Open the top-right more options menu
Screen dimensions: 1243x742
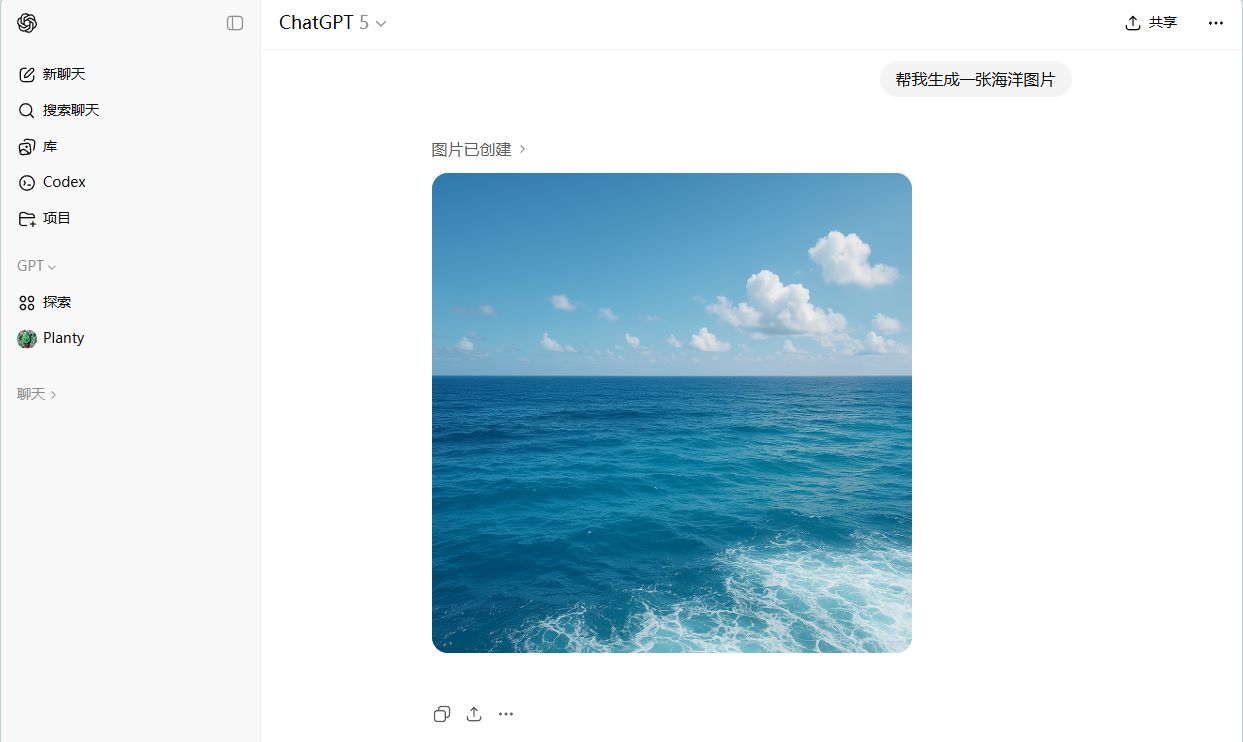coord(1216,23)
